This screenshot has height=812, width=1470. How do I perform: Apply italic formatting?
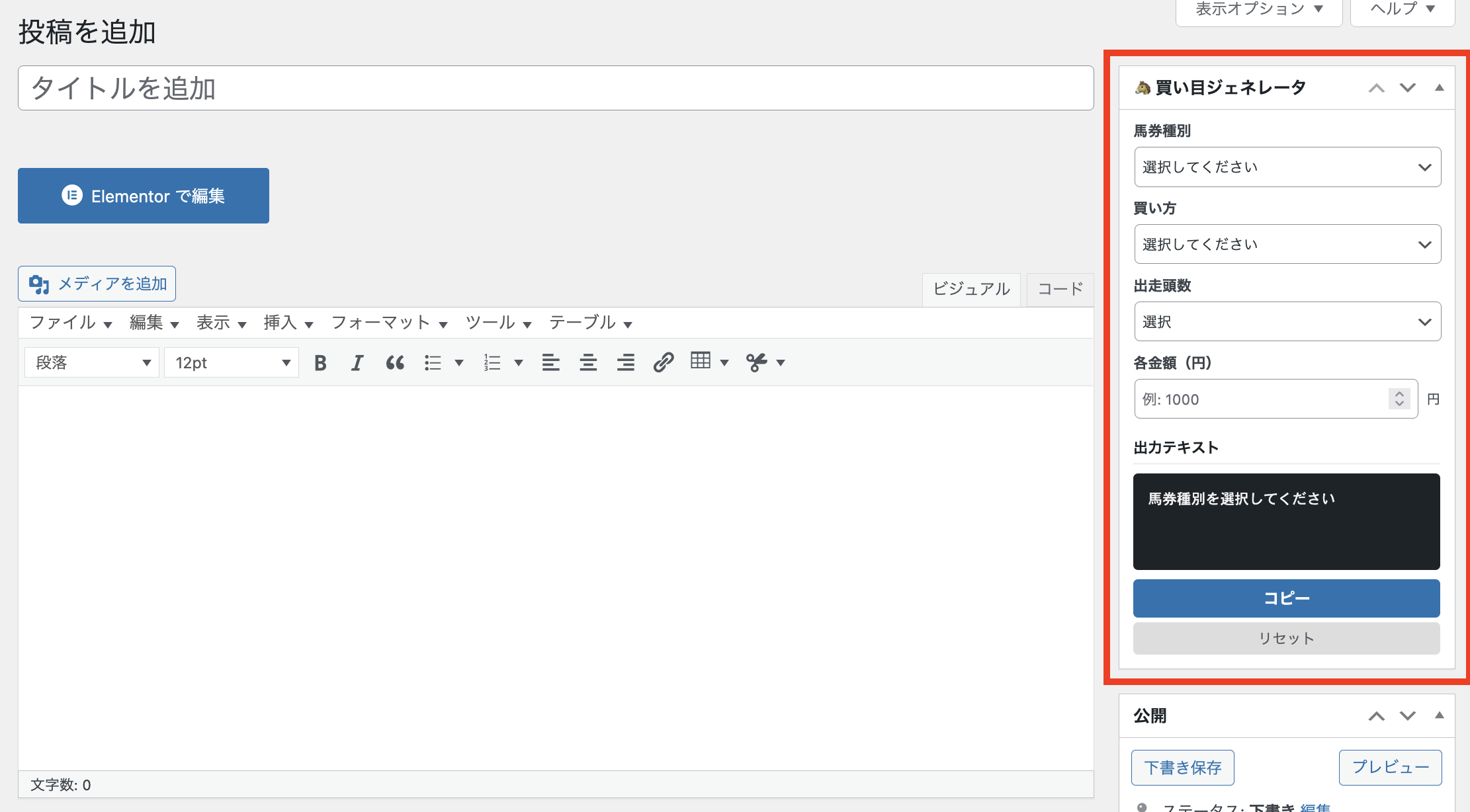point(357,362)
